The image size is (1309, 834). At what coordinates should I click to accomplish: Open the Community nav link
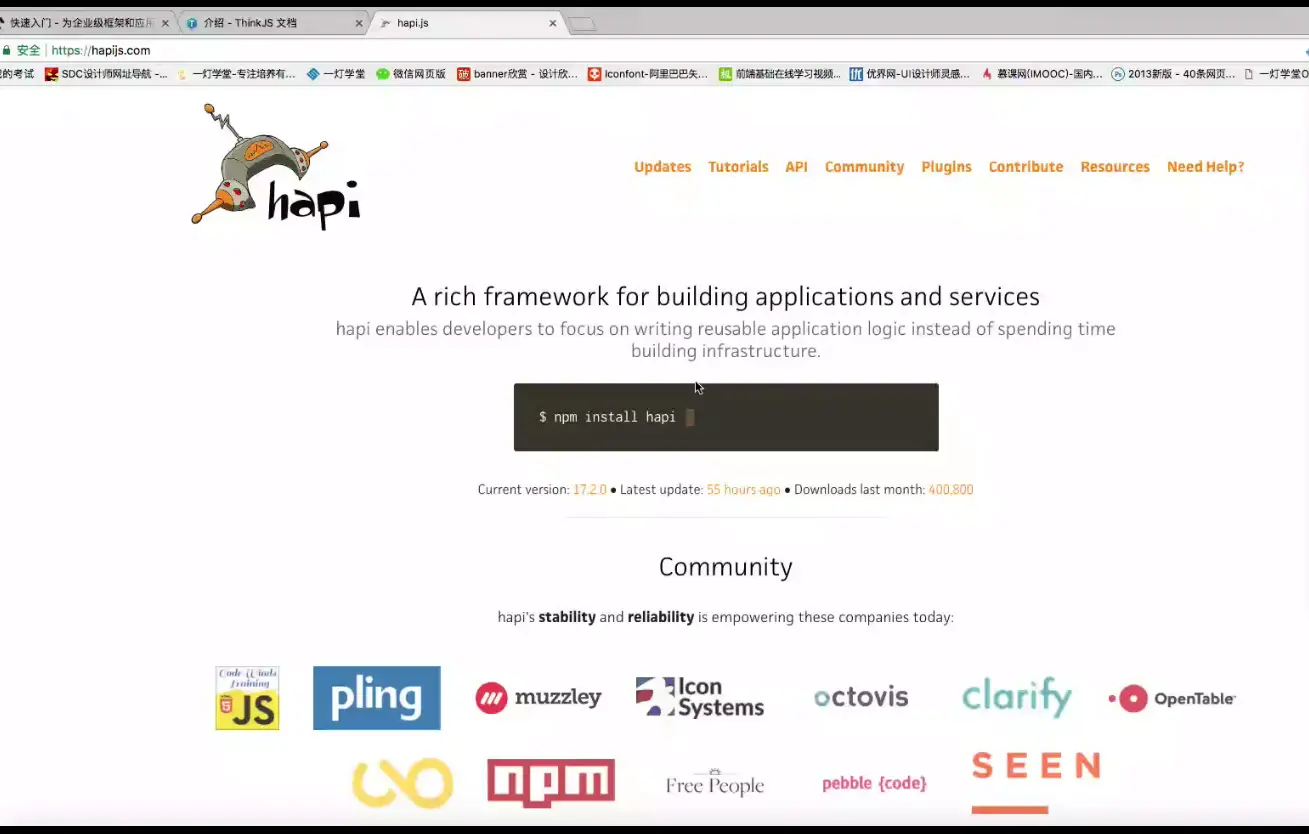pos(864,167)
